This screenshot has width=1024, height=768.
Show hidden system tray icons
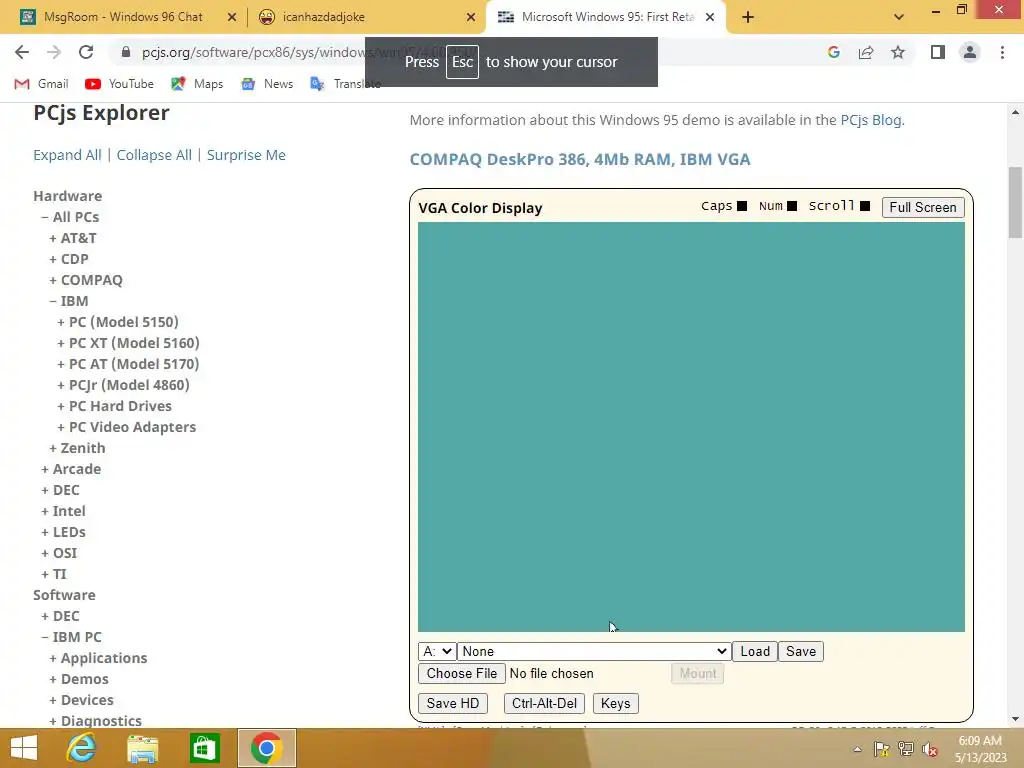[857, 749]
